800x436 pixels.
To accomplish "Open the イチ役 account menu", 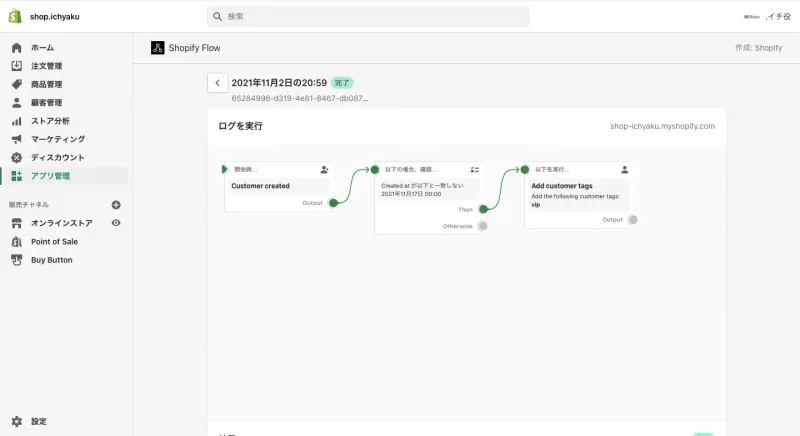I will point(767,17).
